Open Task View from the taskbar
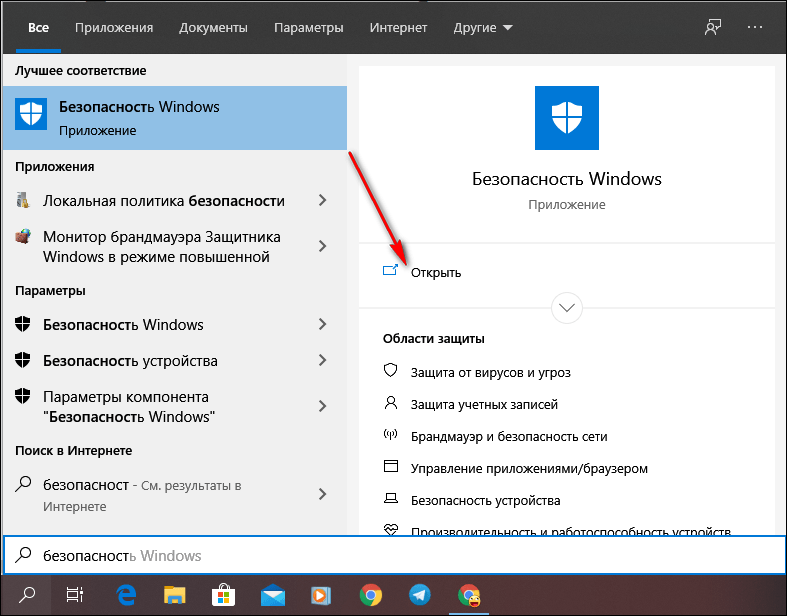The image size is (787, 616). (x=74, y=595)
